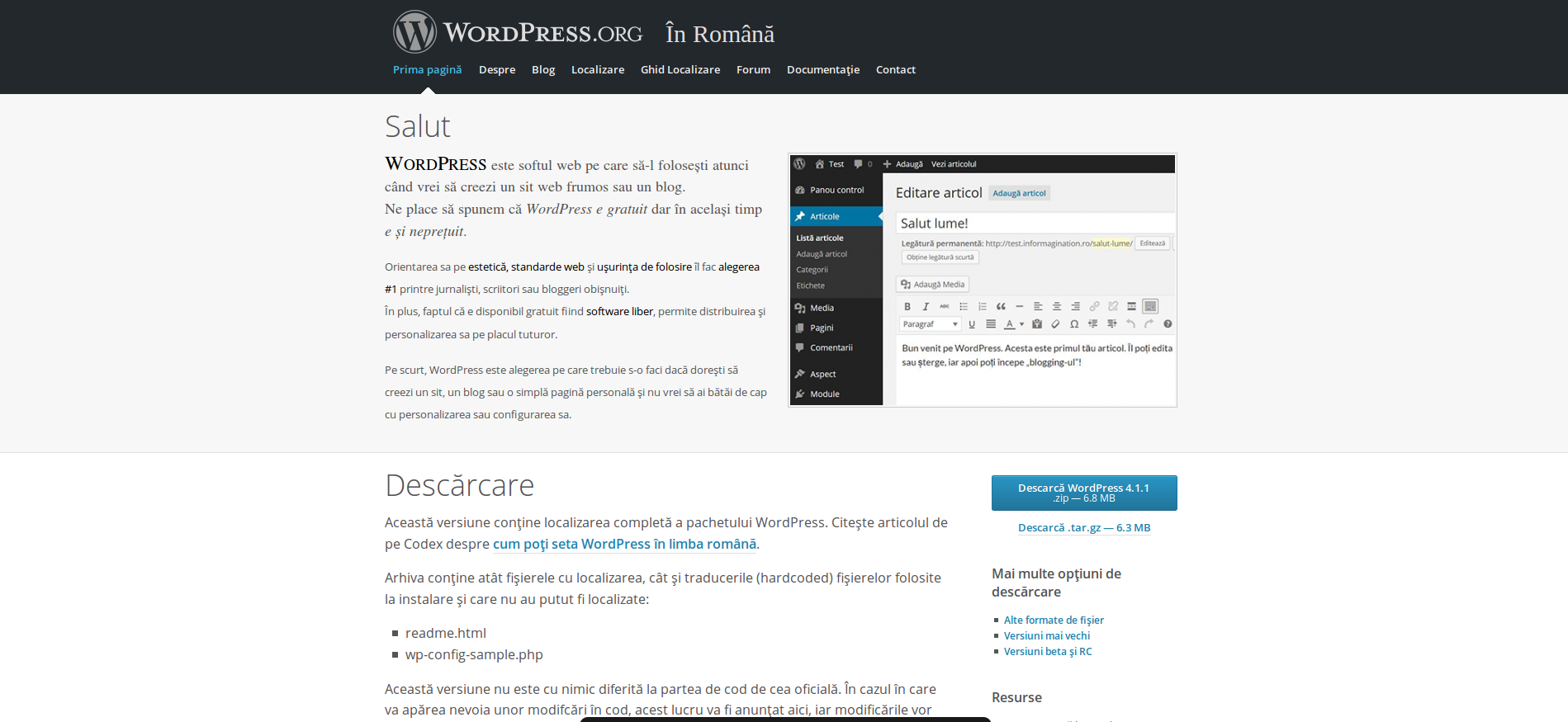Click the WordPress admin editor screenshot image

click(x=983, y=280)
